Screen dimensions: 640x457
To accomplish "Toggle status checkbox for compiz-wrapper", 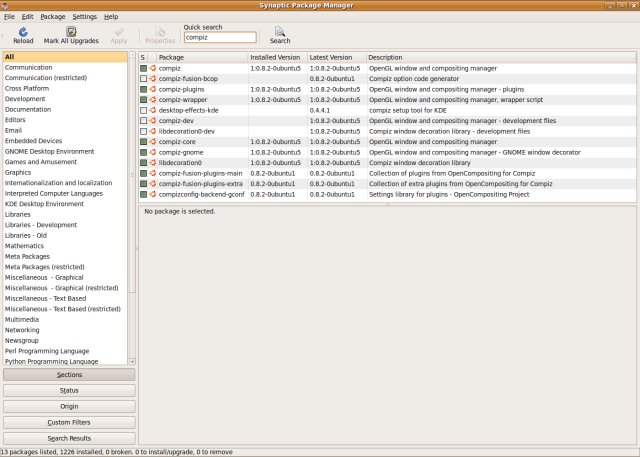I will pos(143,100).
